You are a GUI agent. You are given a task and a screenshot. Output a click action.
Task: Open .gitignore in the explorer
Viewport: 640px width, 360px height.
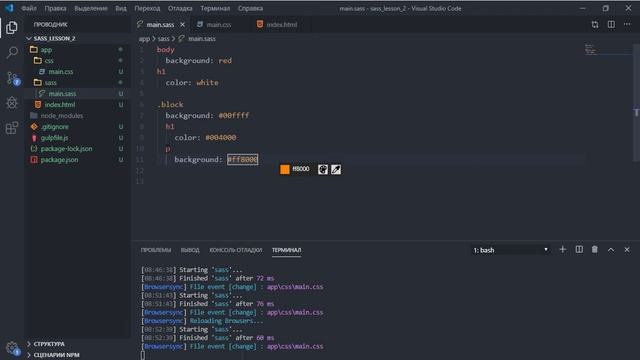tap(78, 127)
